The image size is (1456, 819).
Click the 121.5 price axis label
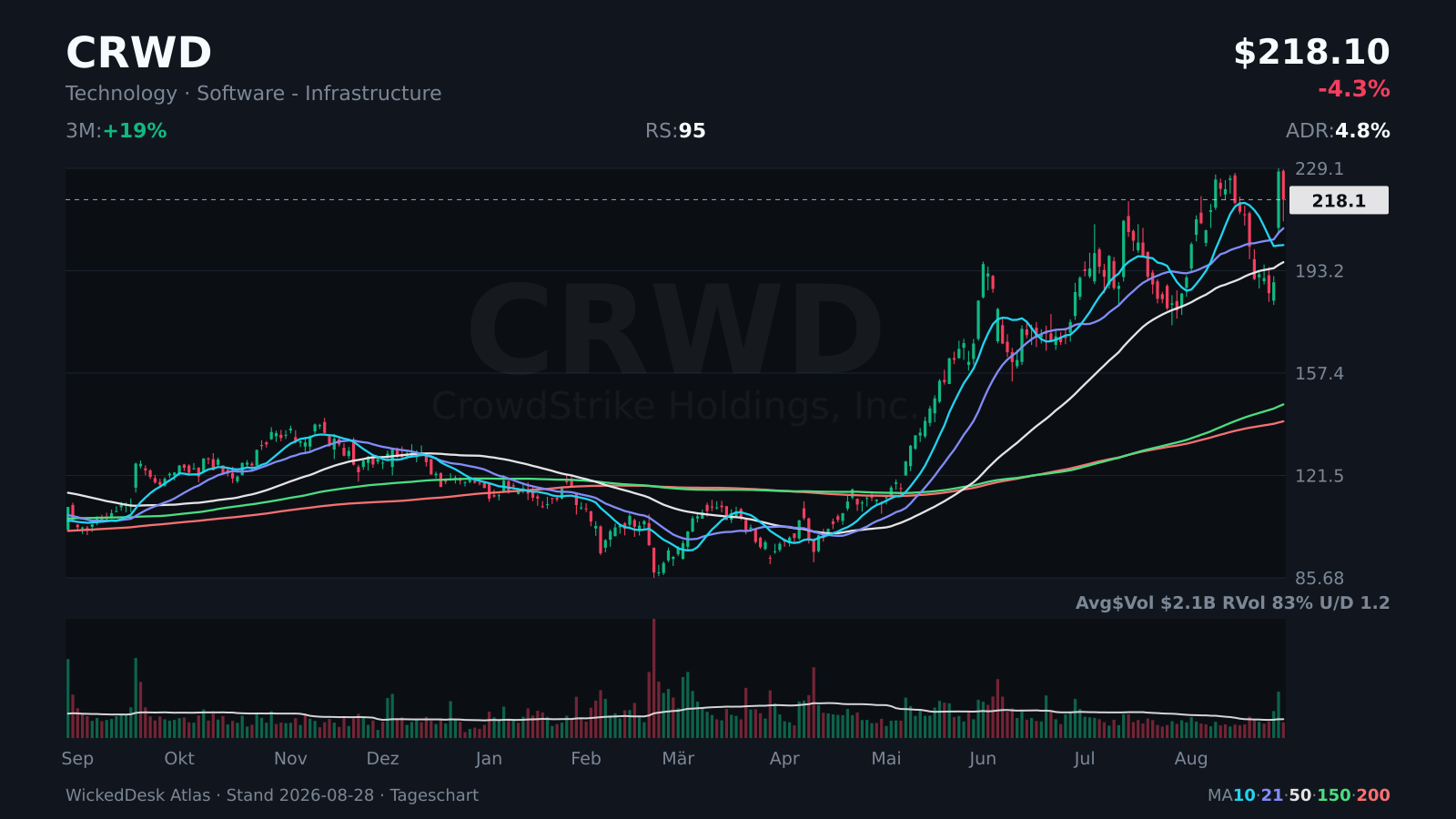tap(1319, 476)
